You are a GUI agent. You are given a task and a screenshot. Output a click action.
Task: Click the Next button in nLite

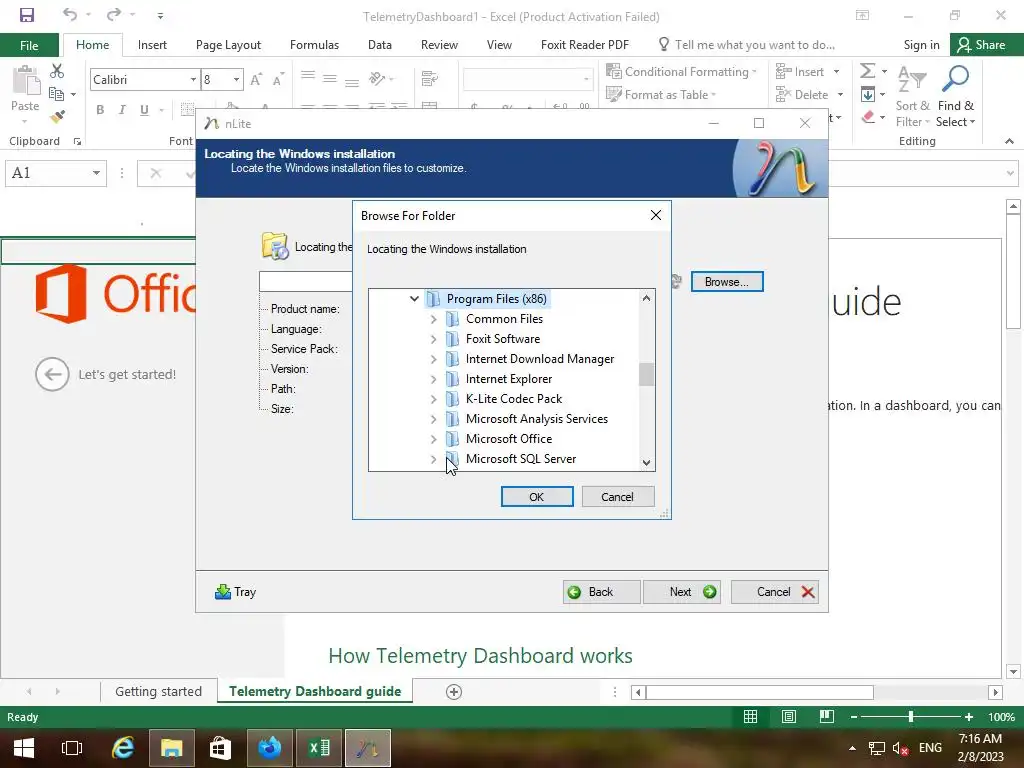[682, 592]
